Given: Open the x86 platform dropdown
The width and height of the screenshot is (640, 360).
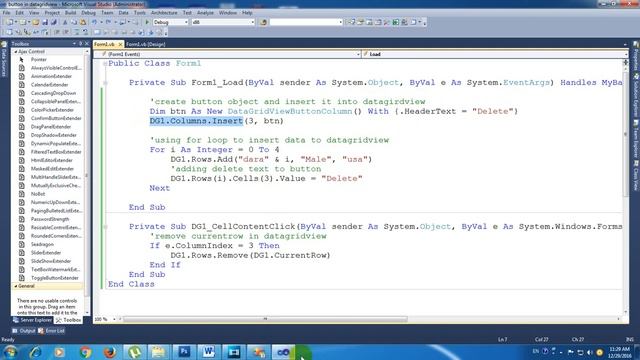Looking at the screenshot, I should 253,22.
